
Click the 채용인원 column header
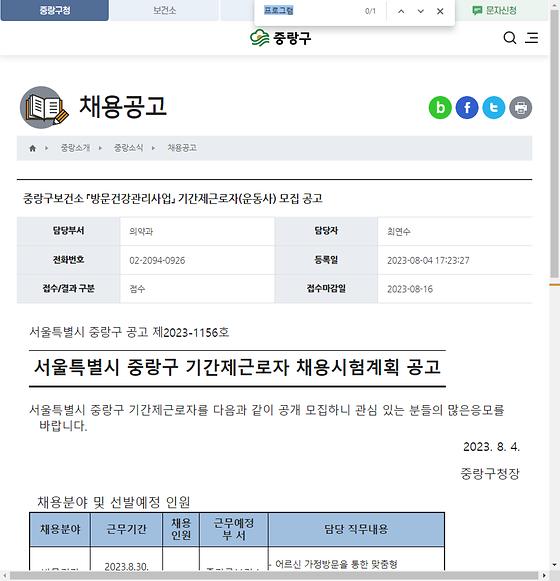point(181,529)
